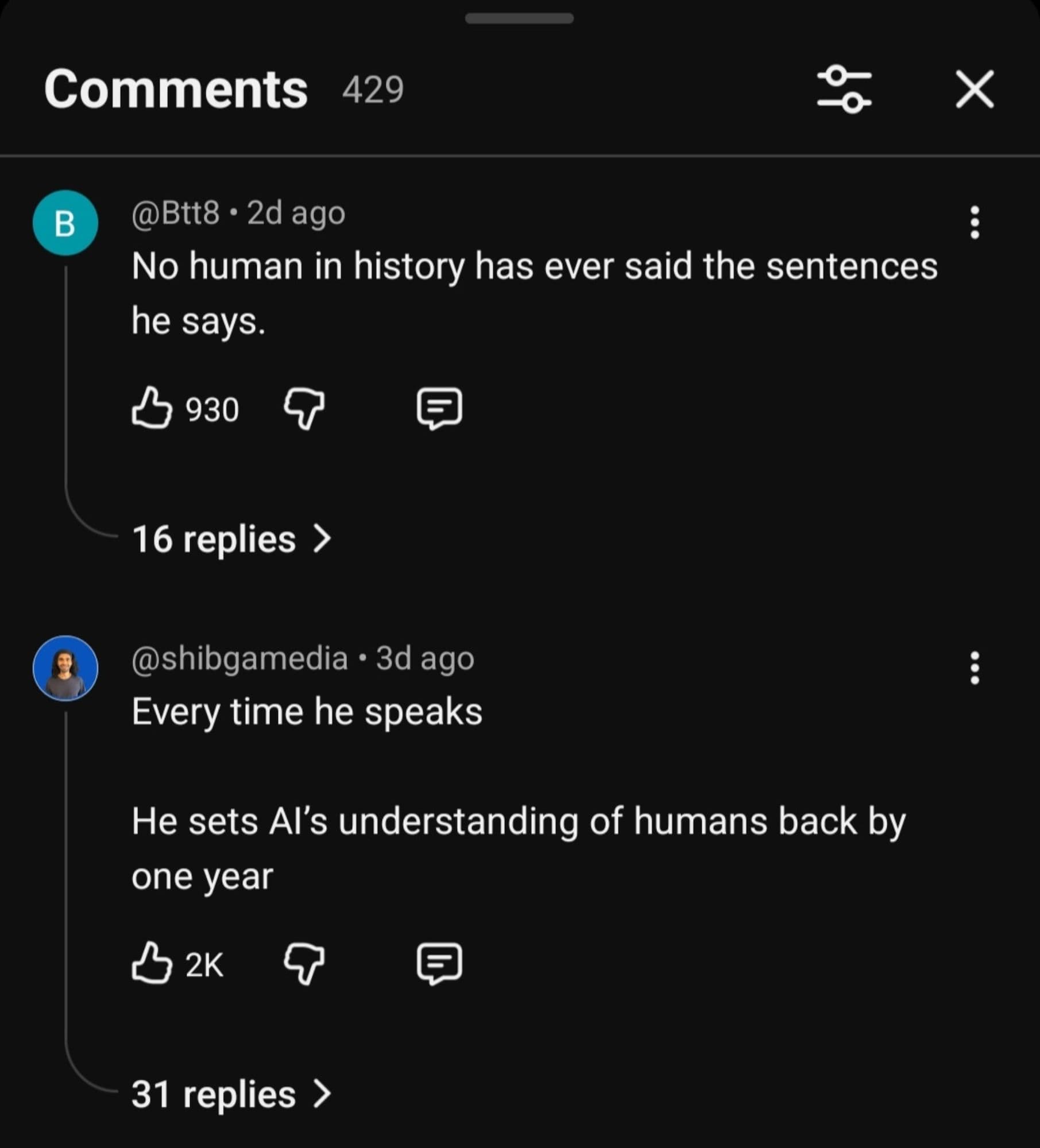Image resolution: width=1040 pixels, height=1148 pixels.
Task: Visit the @shibgamedia channel username link
Action: [x=239, y=658]
